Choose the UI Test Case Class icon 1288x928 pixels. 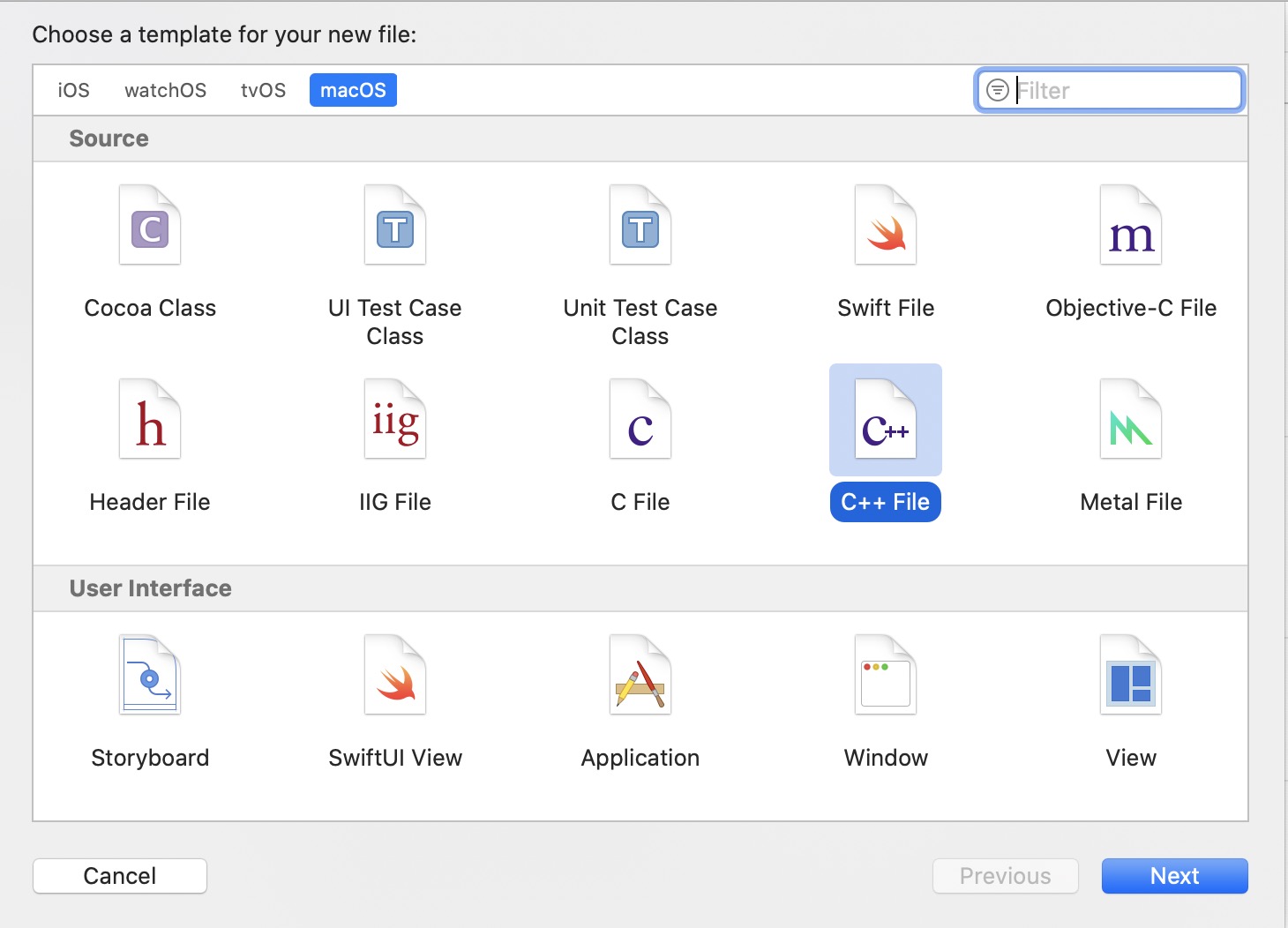tap(395, 225)
